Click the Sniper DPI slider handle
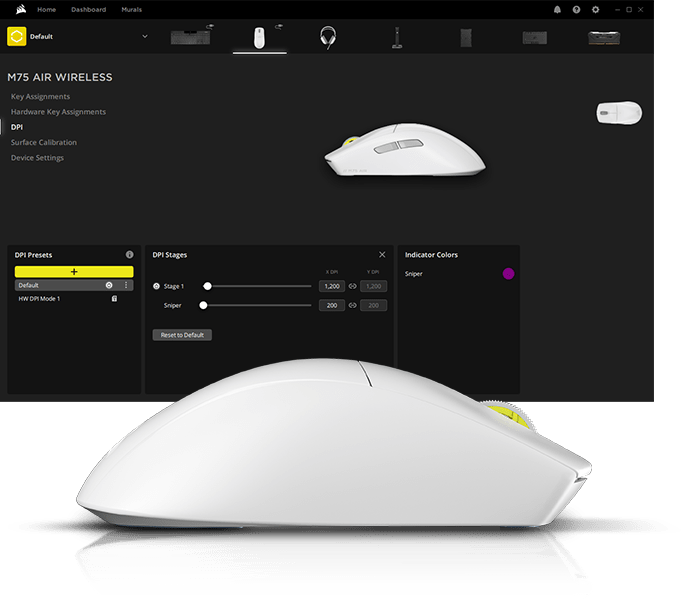The image size is (681, 607). [x=203, y=305]
